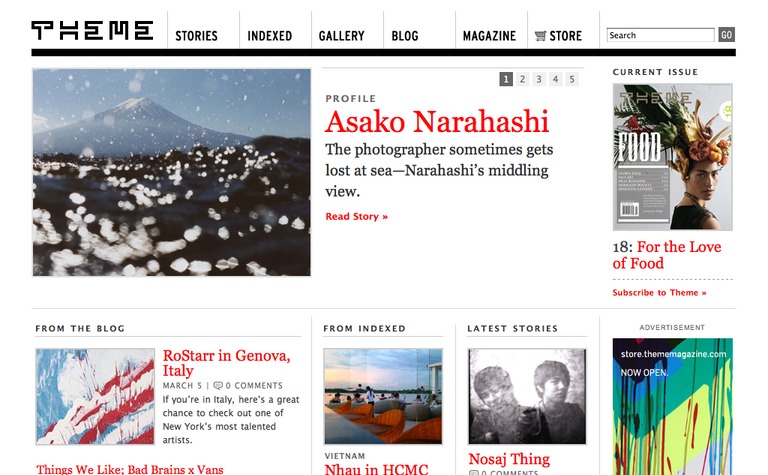768x475 pixels.
Task: Jump to featured slide 5
Action: (x=572, y=79)
